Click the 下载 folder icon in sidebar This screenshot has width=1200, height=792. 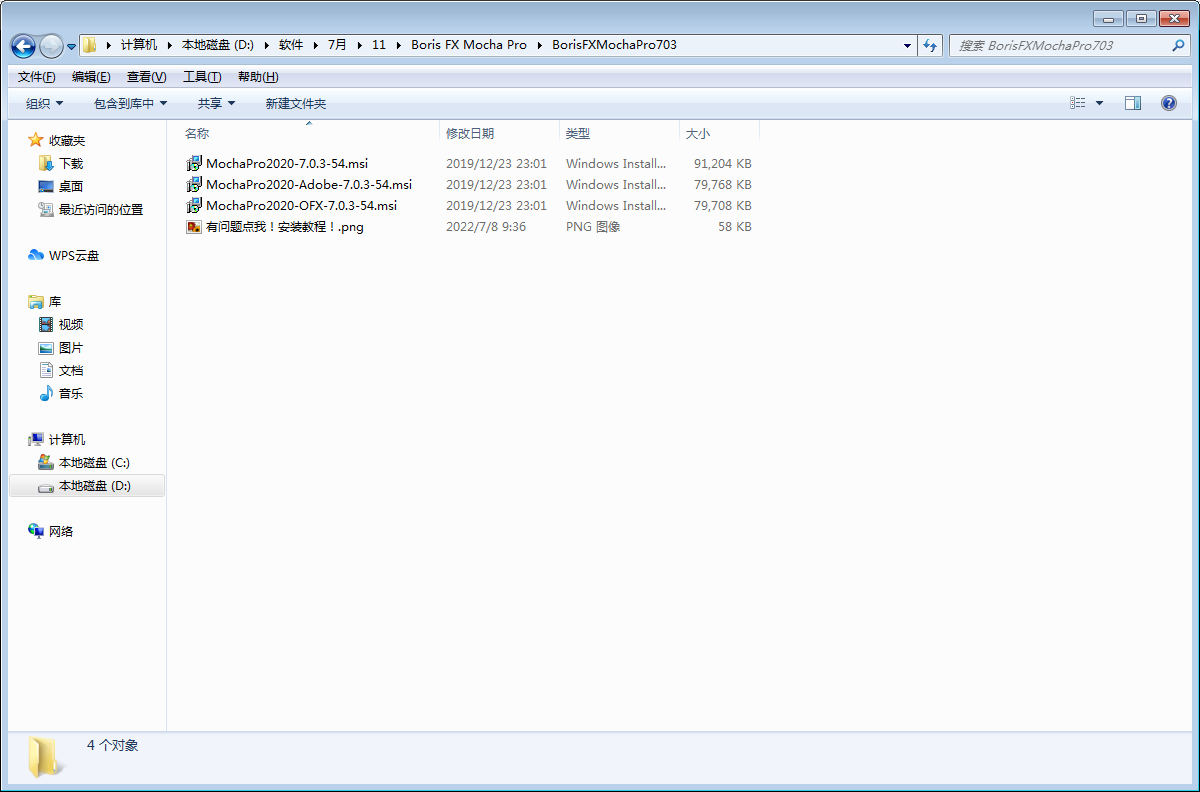(x=46, y=163)
